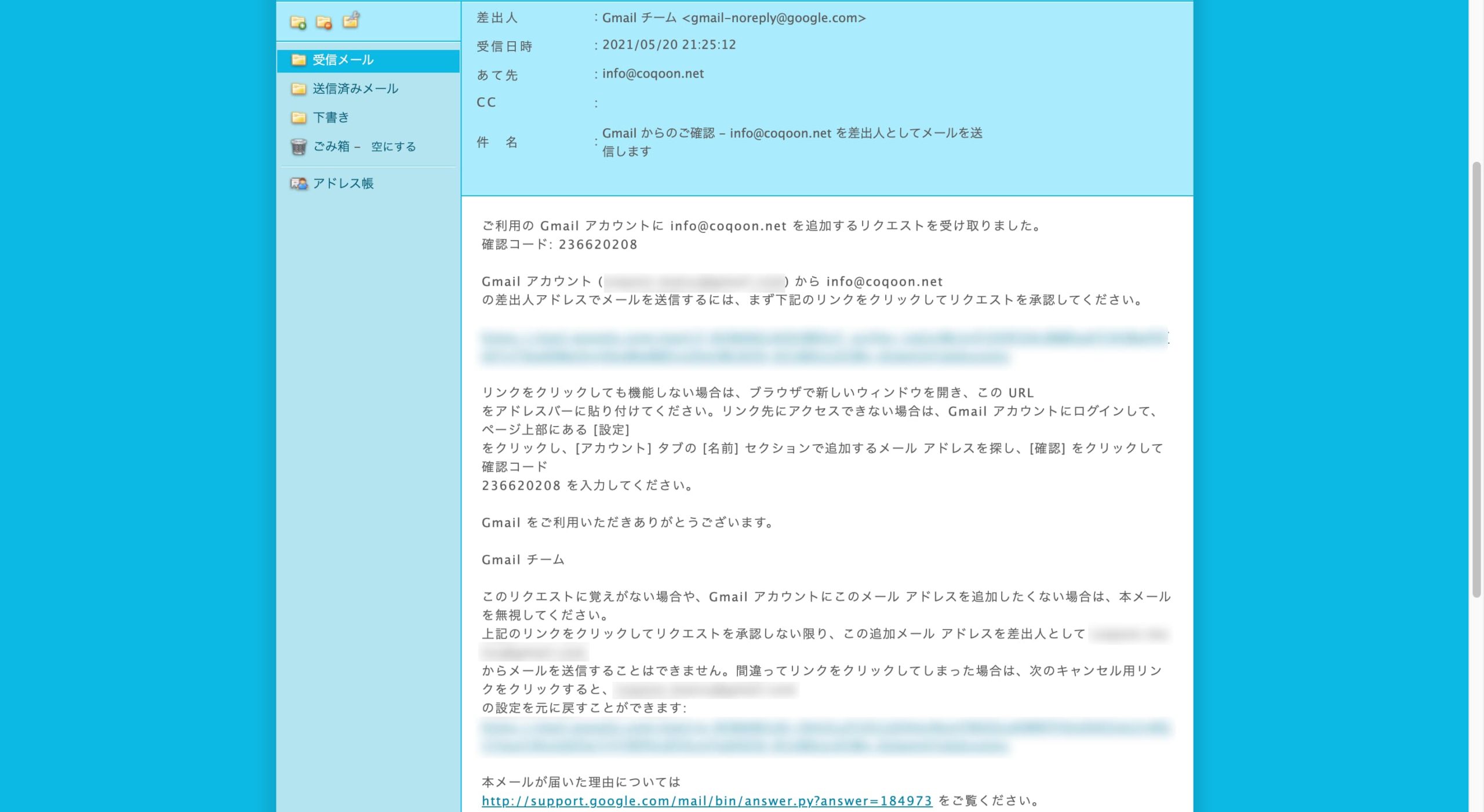Screen dimensions: 1484x812
Task: Click the CC field label
Action: (x=486, y=103)
